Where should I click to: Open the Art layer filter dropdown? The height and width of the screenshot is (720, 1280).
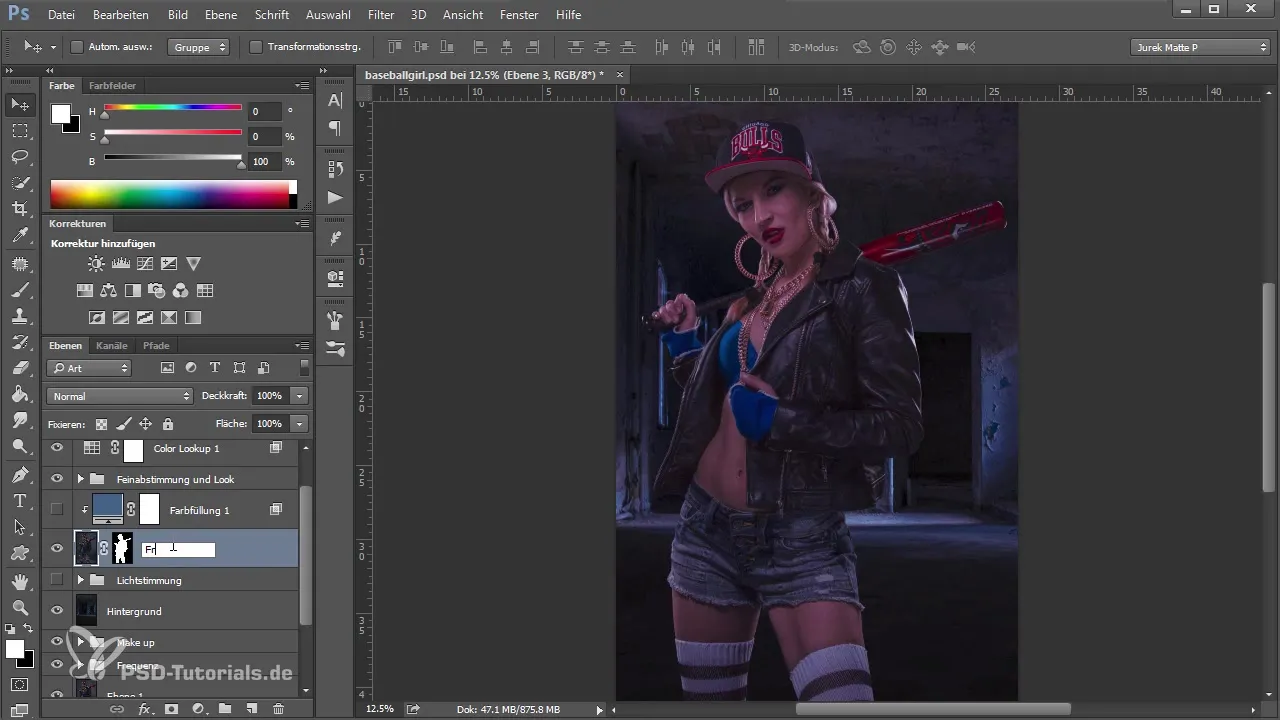[x=89, y=368]
